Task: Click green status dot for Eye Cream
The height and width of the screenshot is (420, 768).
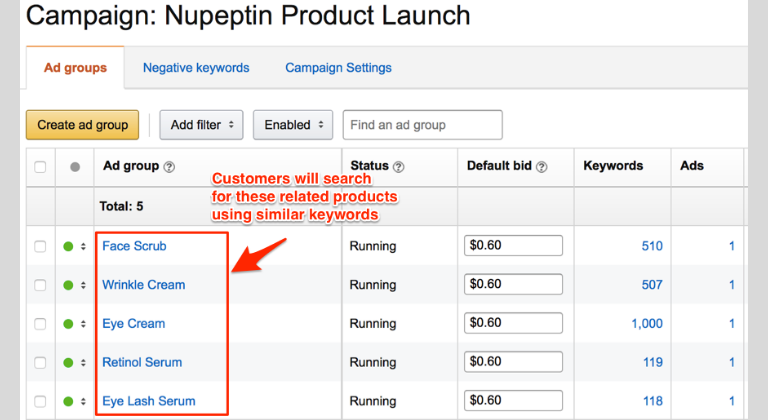Action: point(68,324)
